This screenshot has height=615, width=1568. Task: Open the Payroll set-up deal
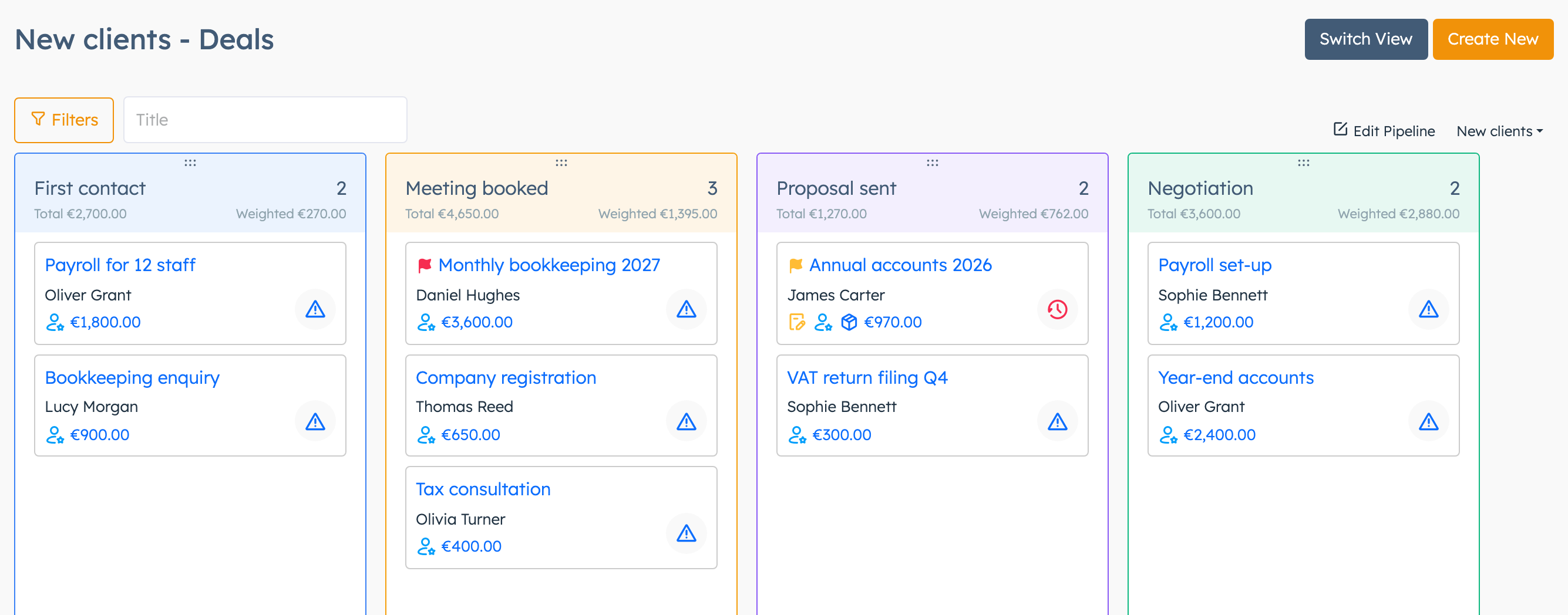click(1214, 265)
